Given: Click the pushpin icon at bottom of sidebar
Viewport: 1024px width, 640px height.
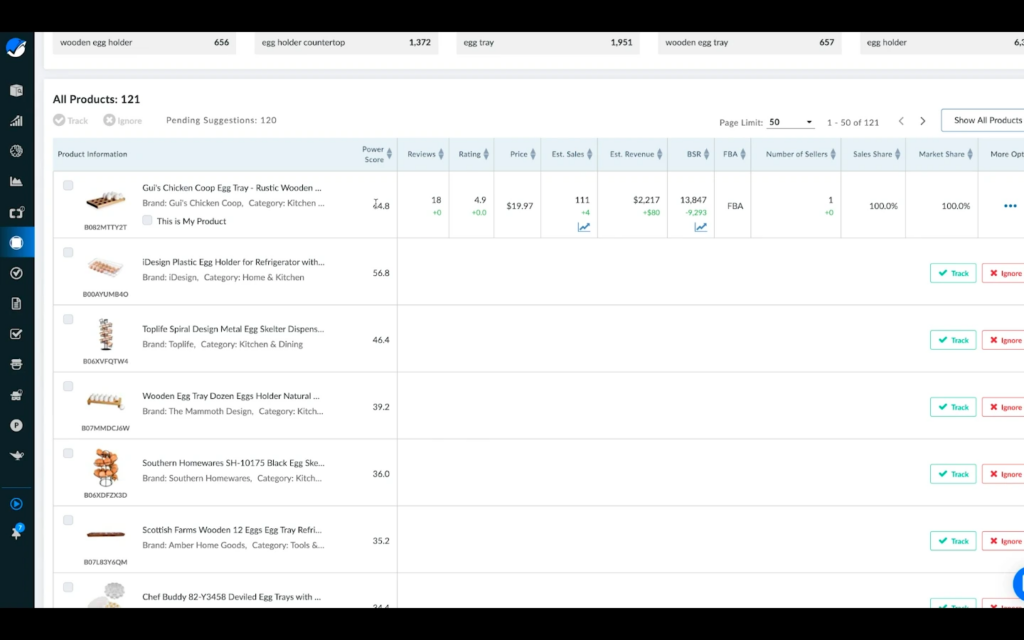Looking at the screenshot, I should (16, 532).
